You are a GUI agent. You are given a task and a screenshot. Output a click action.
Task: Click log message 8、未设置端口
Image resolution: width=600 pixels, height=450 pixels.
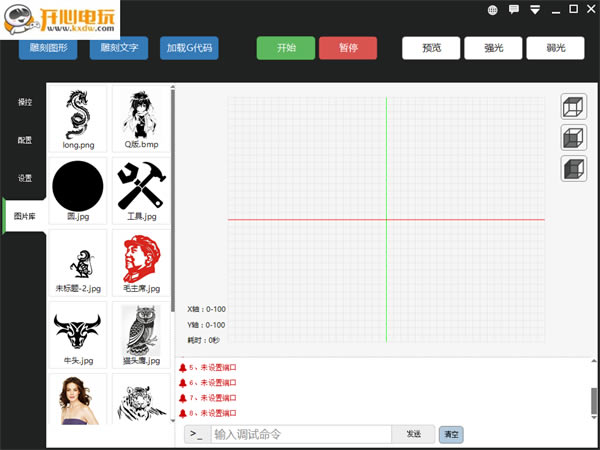click(x=213, y=414)
